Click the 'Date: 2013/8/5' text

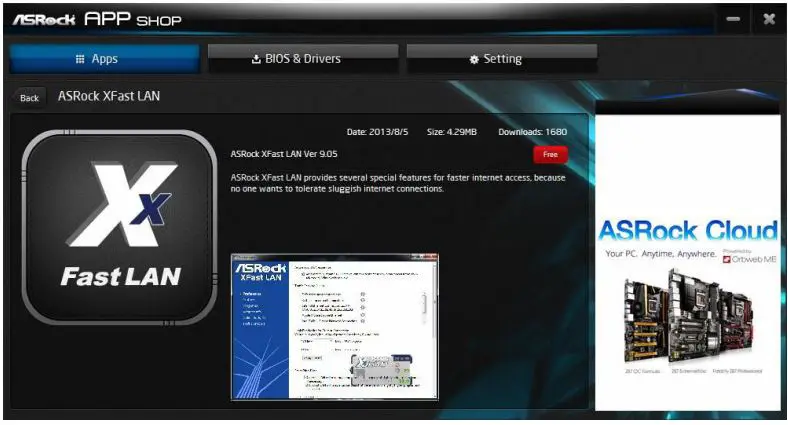click(377, 132)
